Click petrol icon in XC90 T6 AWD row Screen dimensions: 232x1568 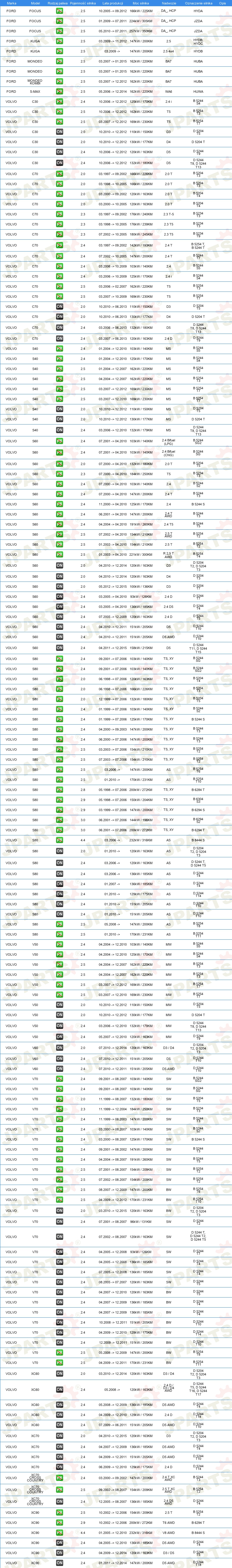(59, 1522)
